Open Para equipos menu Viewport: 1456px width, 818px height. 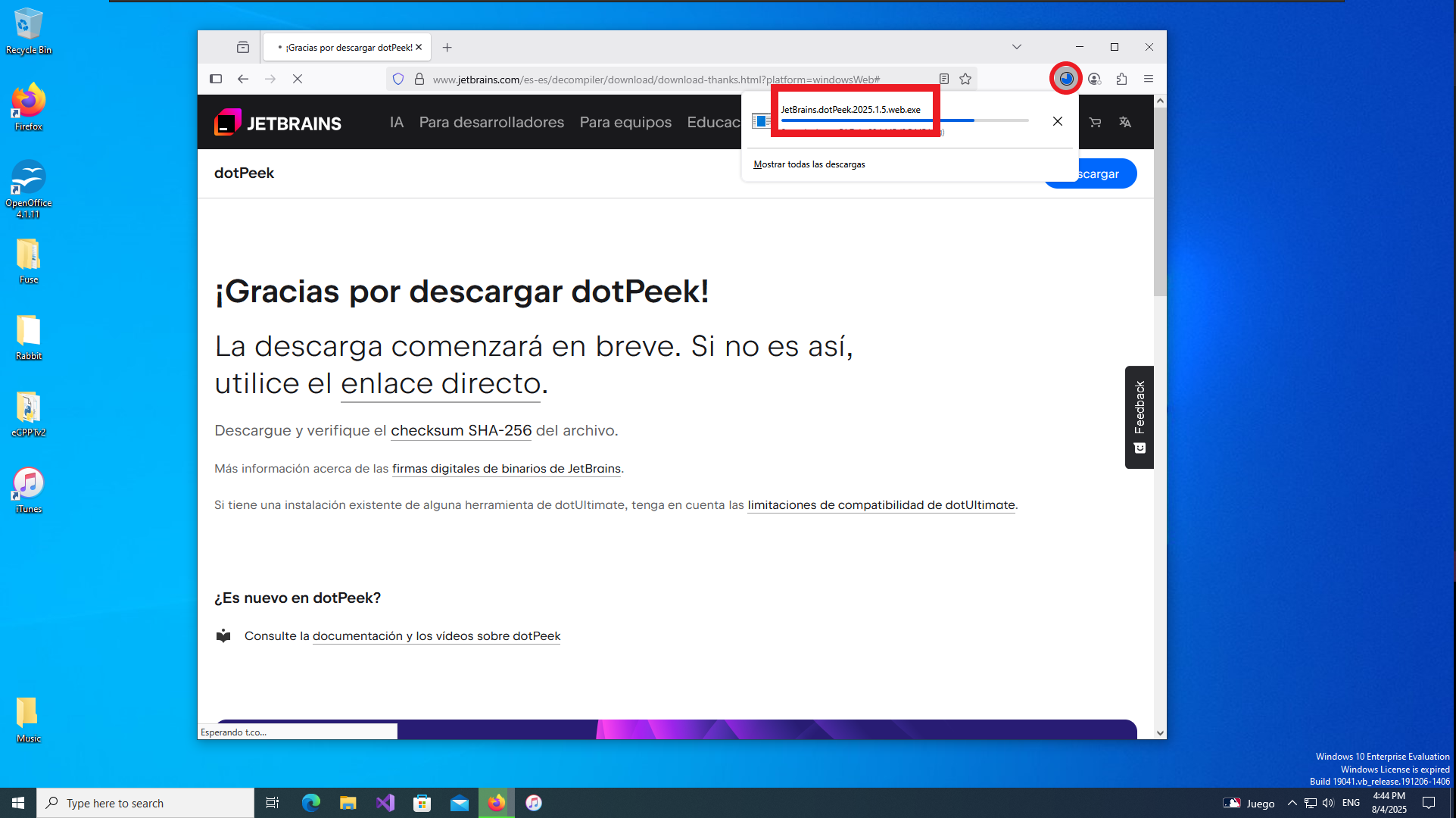(x=625, y=122)
